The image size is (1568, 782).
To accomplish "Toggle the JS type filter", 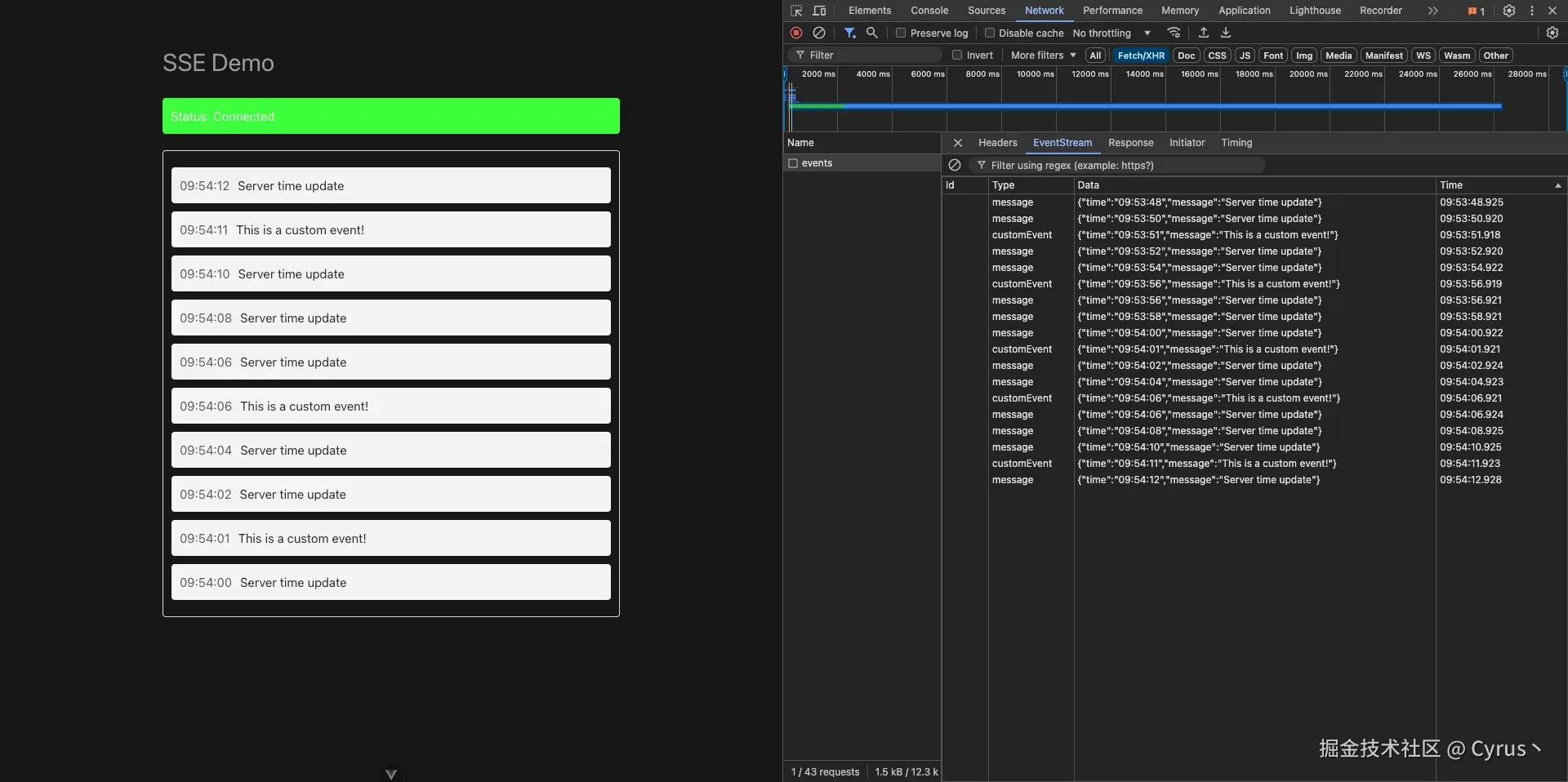I will [x=1245, y=56].
